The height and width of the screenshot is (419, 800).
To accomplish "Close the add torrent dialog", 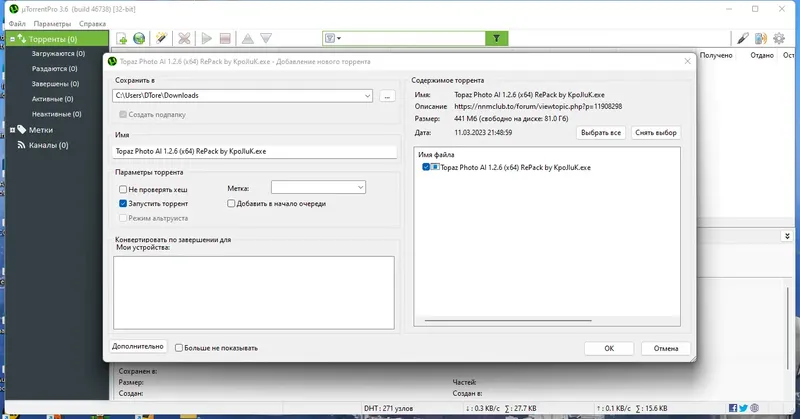I will point(687,61).
